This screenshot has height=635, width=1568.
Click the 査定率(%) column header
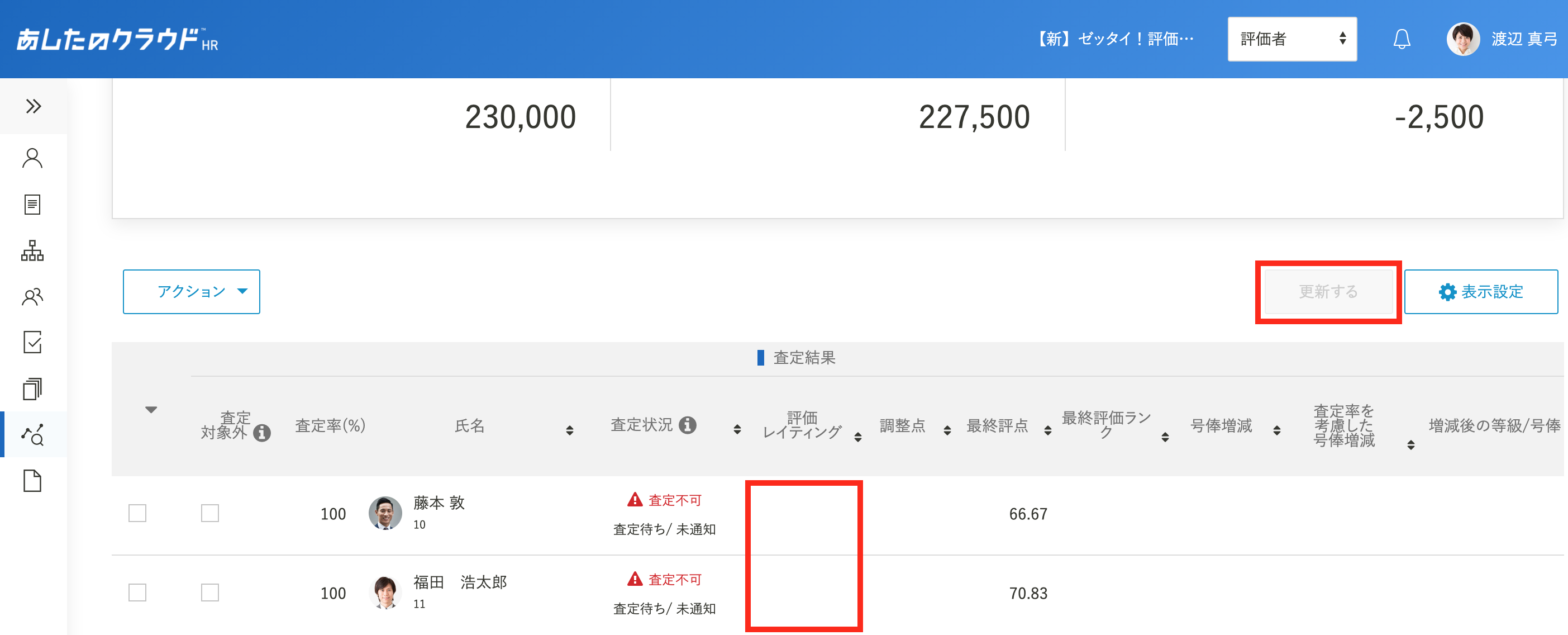tap(330, 425)
